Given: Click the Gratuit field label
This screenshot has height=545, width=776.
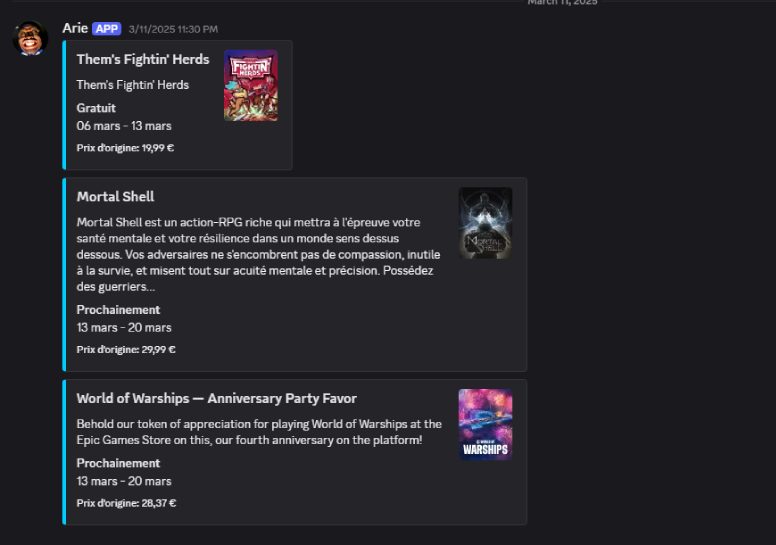Looking at the screenshot, I should pyautogui.click(x=96, y=108).
